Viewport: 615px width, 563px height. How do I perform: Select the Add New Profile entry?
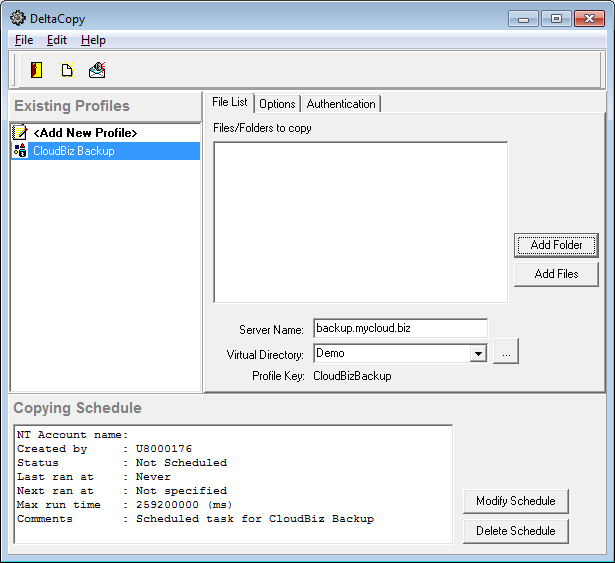pyautogui.click(x=84, y=132)
